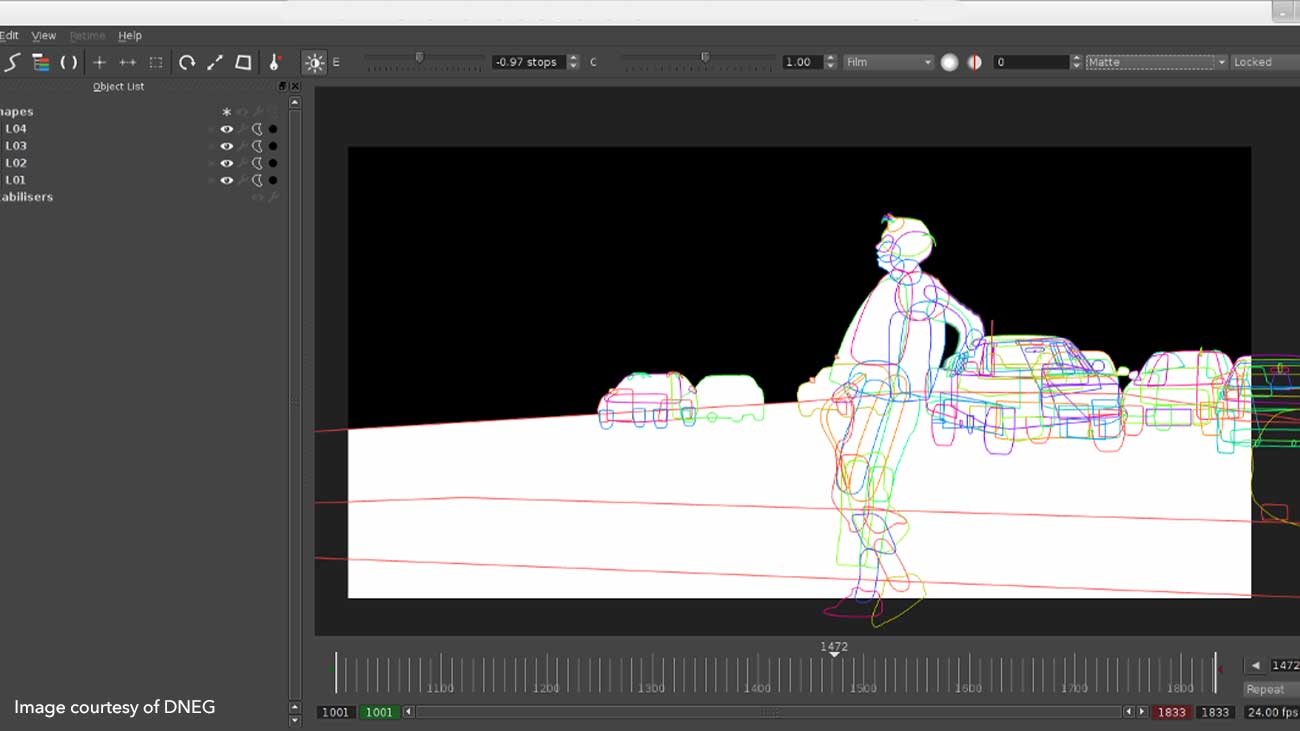1300x731 pixels.
Task: Toggle visibility of layer L02
Action: [227, 163]
